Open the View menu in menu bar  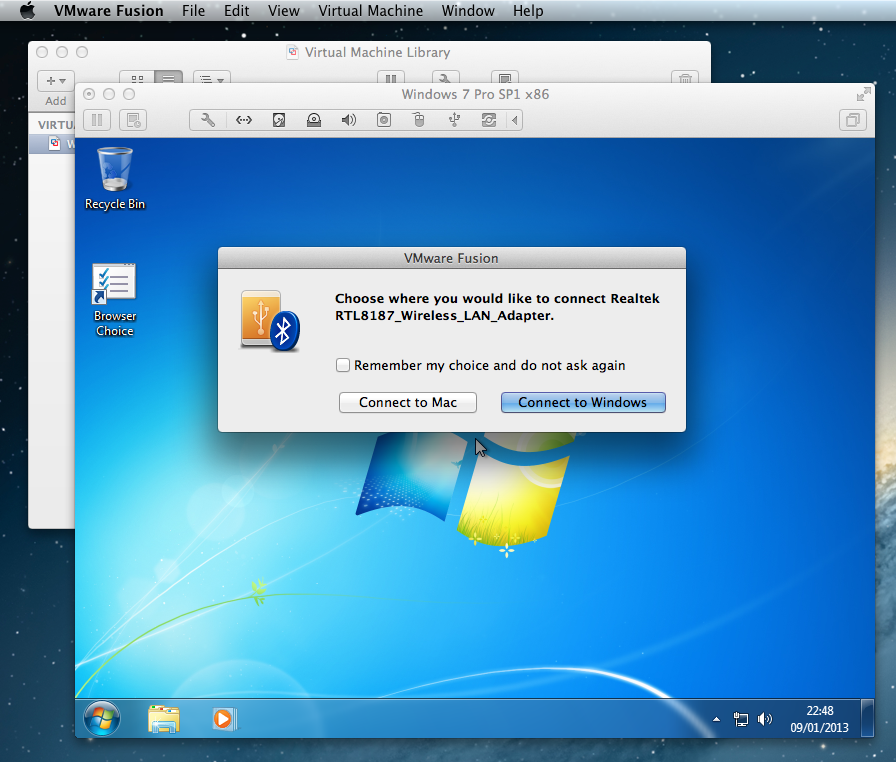click(284, 11)
